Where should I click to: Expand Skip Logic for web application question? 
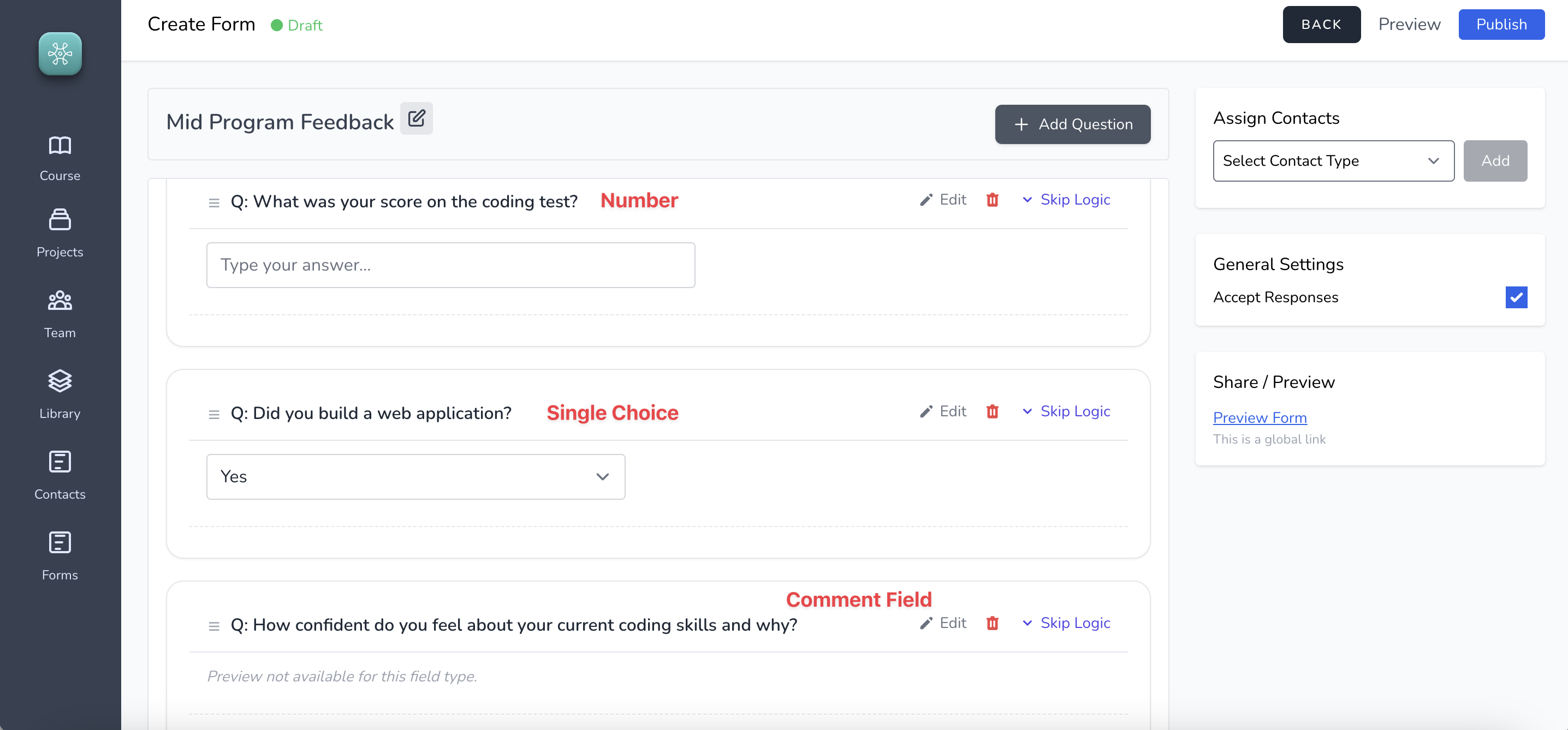coord(1066,411)
